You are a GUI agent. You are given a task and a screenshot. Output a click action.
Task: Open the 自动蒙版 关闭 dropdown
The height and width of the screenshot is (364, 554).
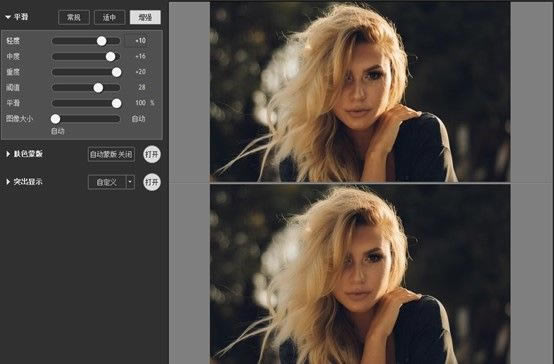[111, 154]
